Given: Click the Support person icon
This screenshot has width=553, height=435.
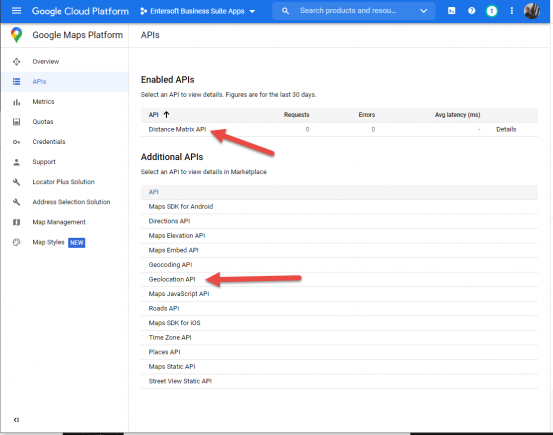Looking at the screenshot, I should click(16, 162).
